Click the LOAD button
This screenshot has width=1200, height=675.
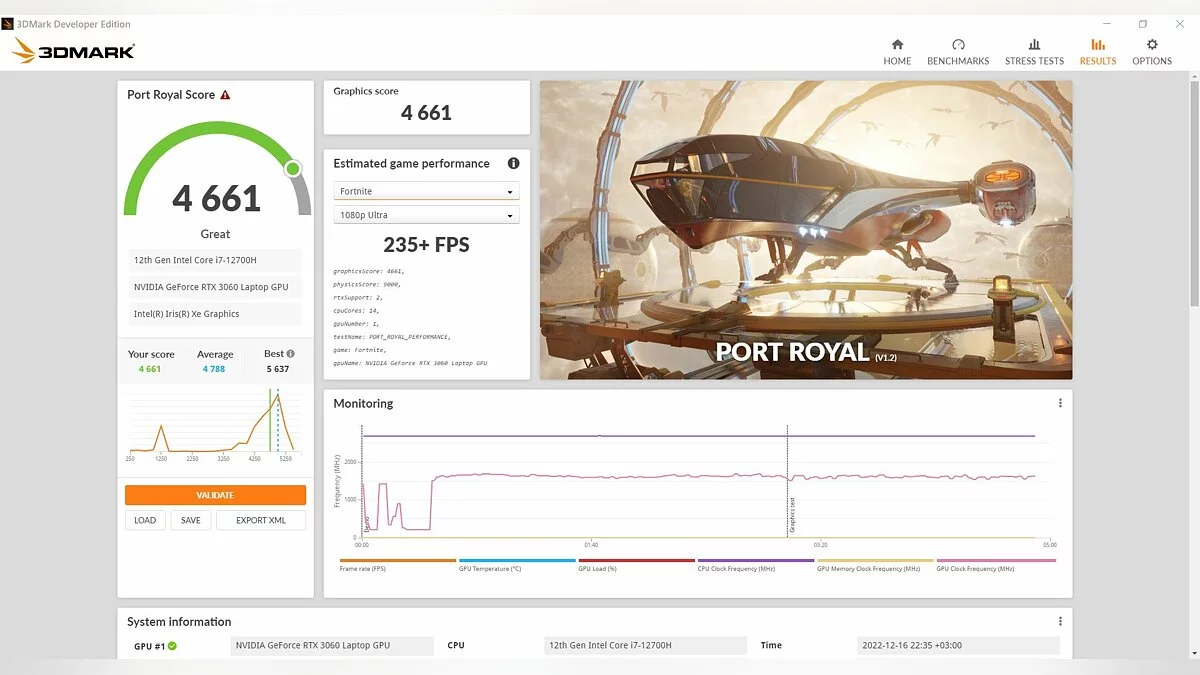(x=145, y=520)
